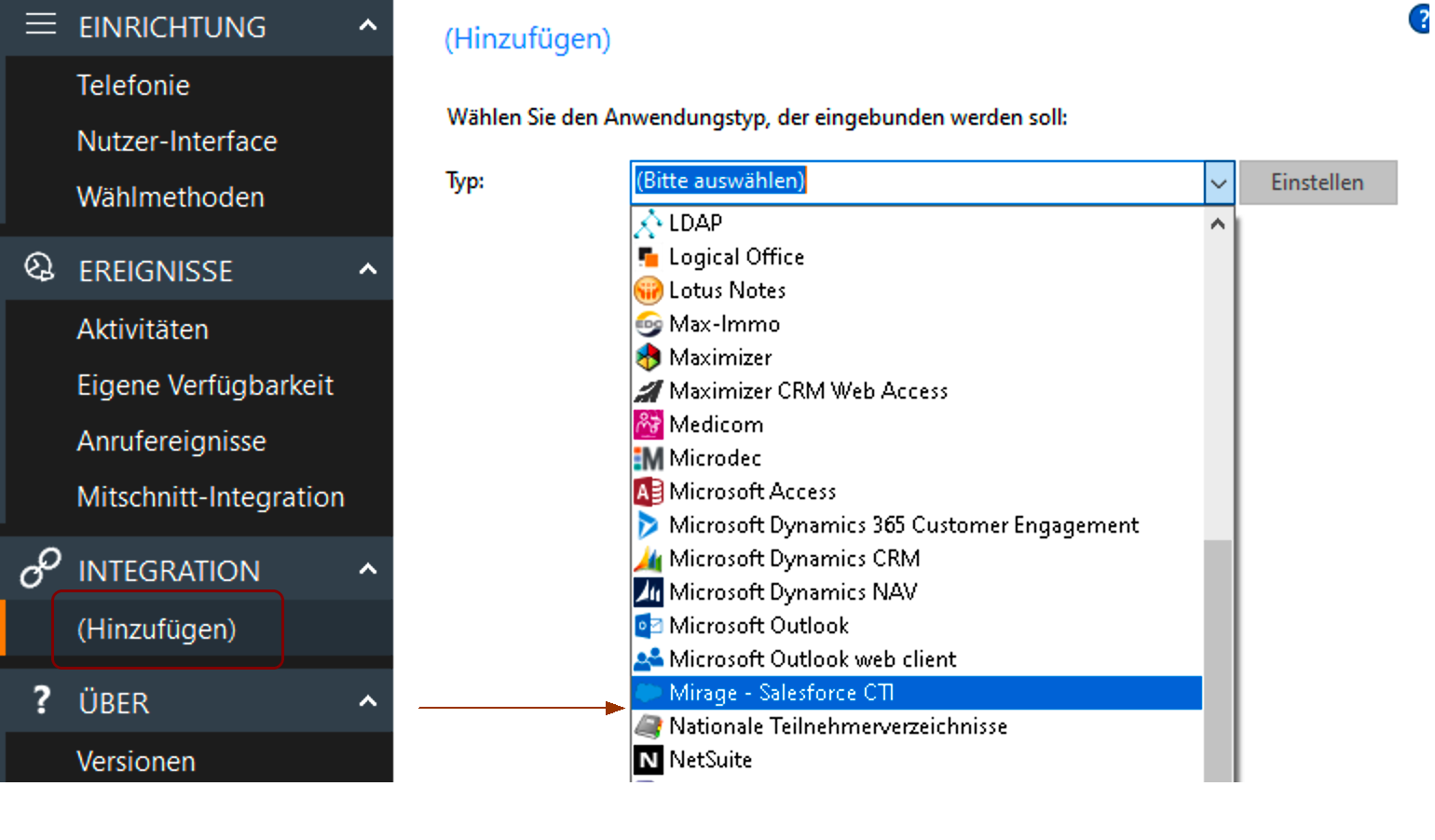
Task: Select Microsoft Dynamics NAV entry
Action: 917,592
